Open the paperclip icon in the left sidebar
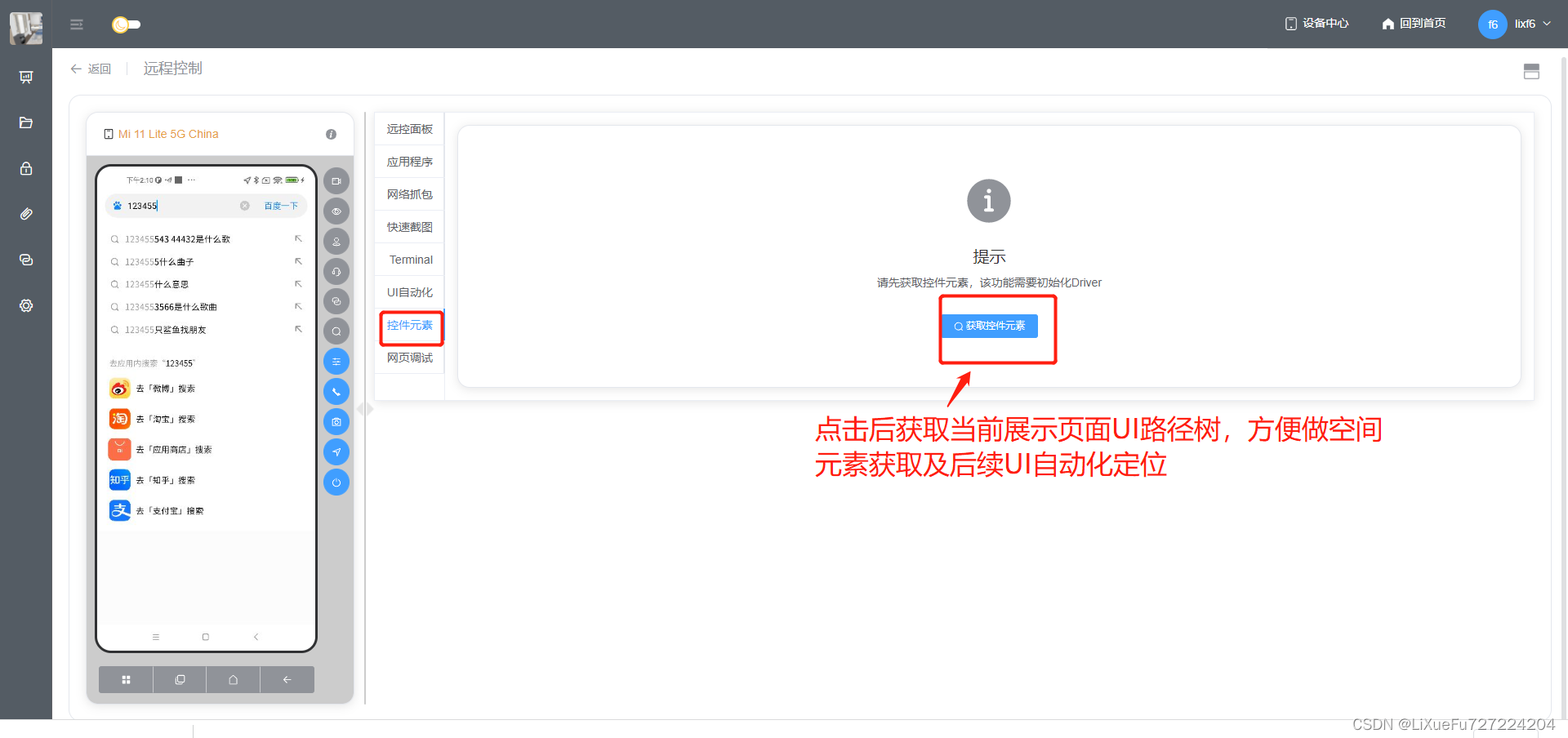 click(26, 214)
